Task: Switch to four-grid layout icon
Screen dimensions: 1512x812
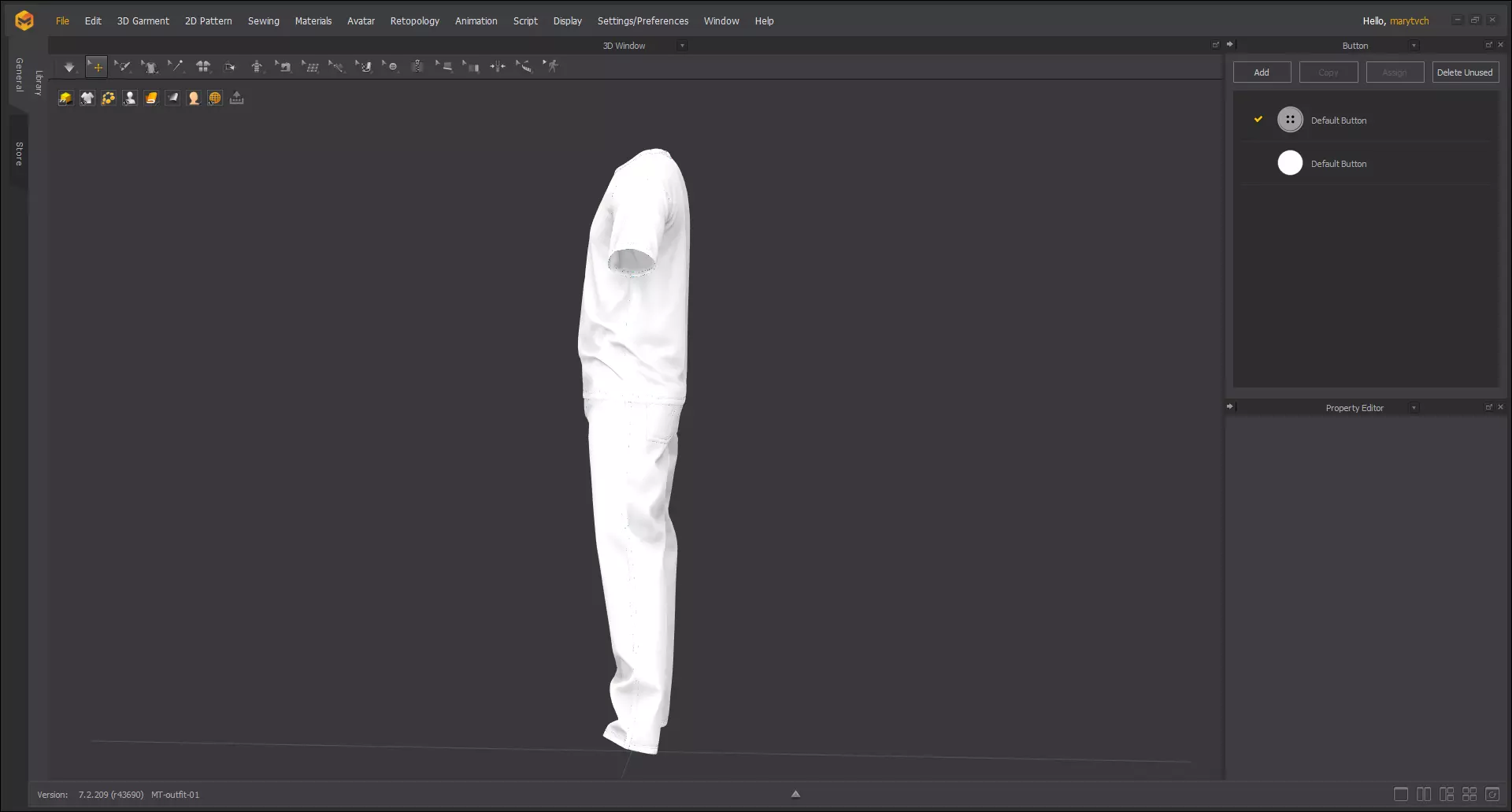Action: pos(1469,794)
